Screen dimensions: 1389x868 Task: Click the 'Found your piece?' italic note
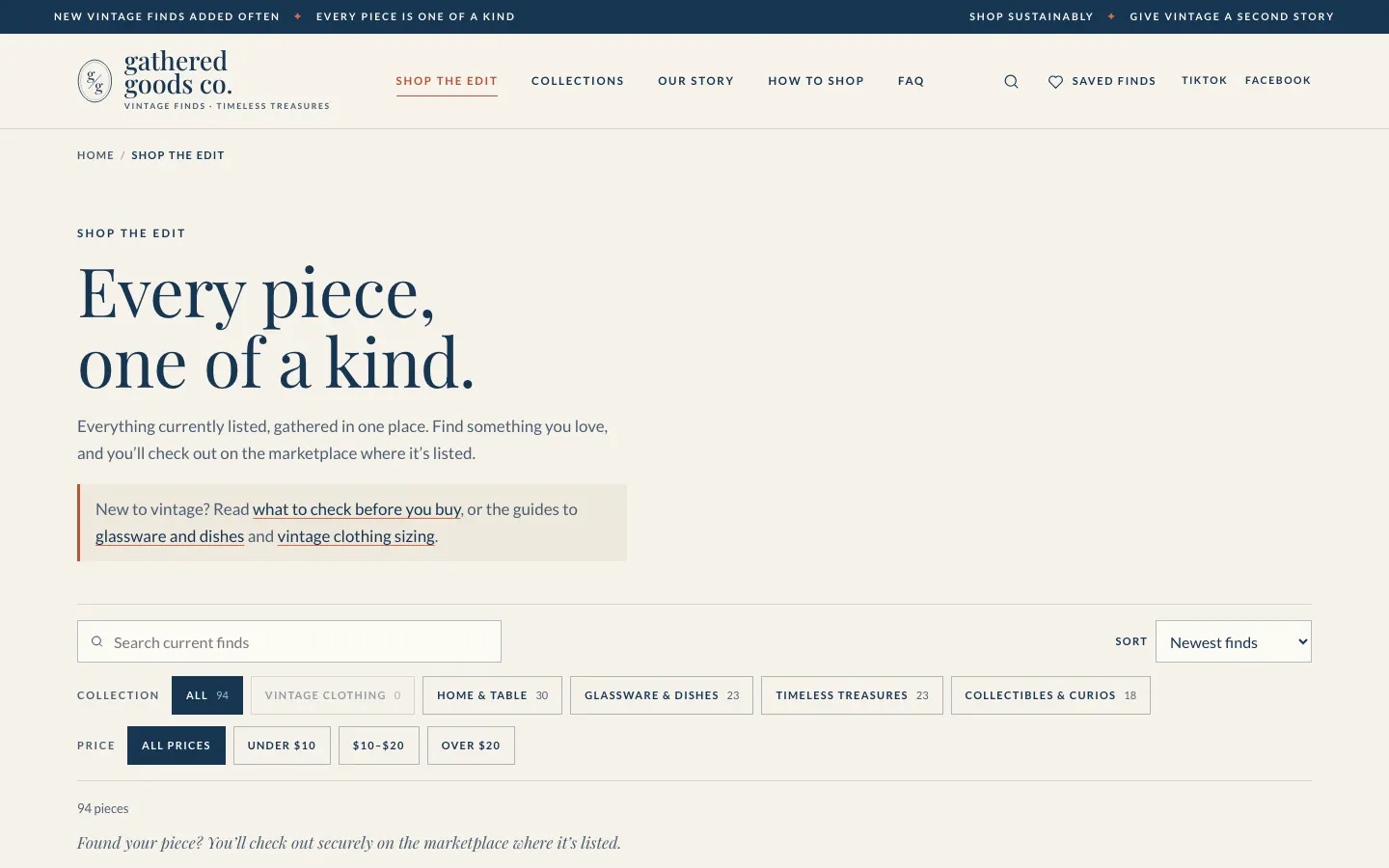click(349, 843)
